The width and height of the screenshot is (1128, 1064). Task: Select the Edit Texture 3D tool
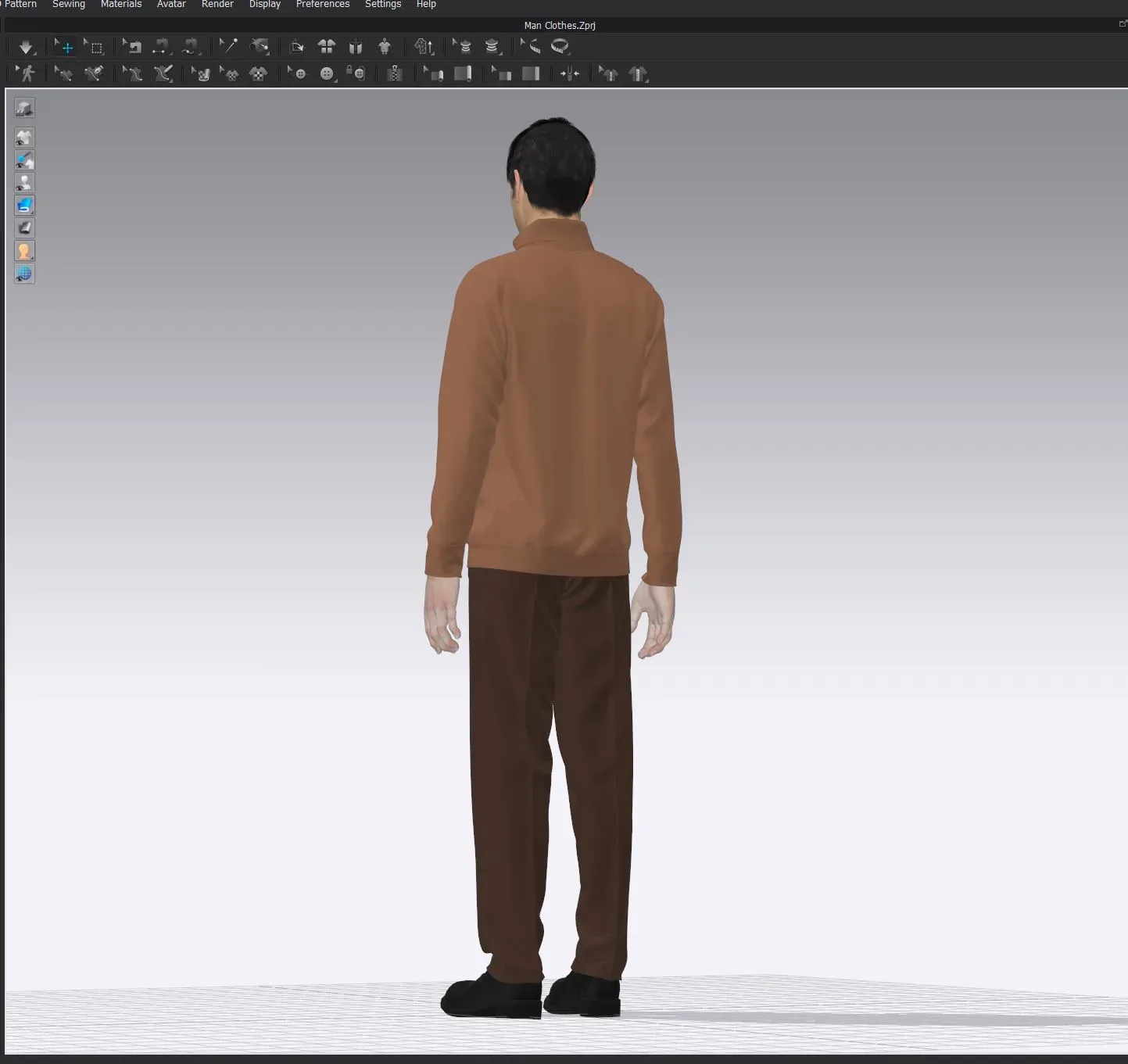pos(201,73)
